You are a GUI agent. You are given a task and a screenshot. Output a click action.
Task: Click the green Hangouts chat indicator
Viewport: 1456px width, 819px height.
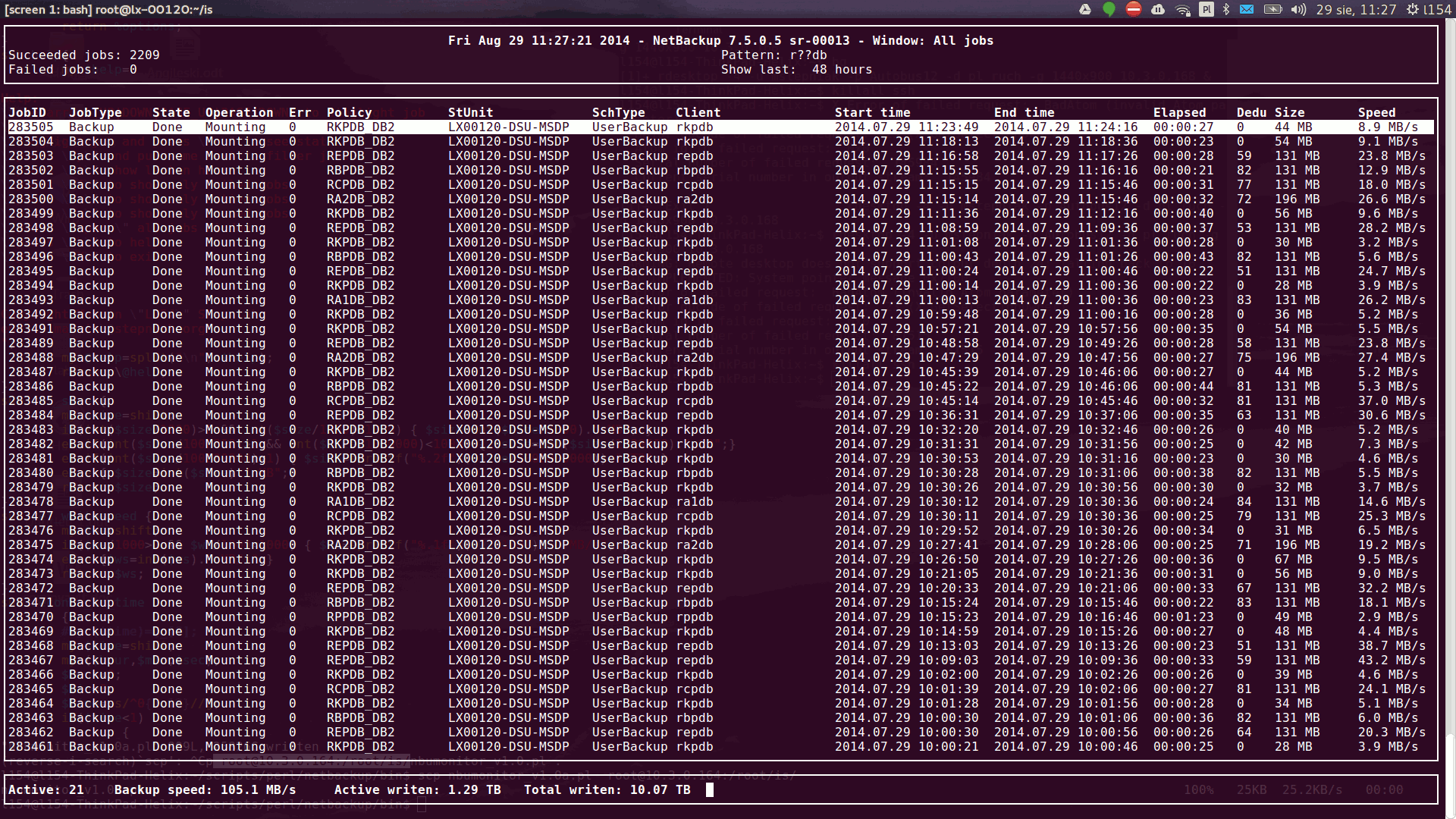1109,9
